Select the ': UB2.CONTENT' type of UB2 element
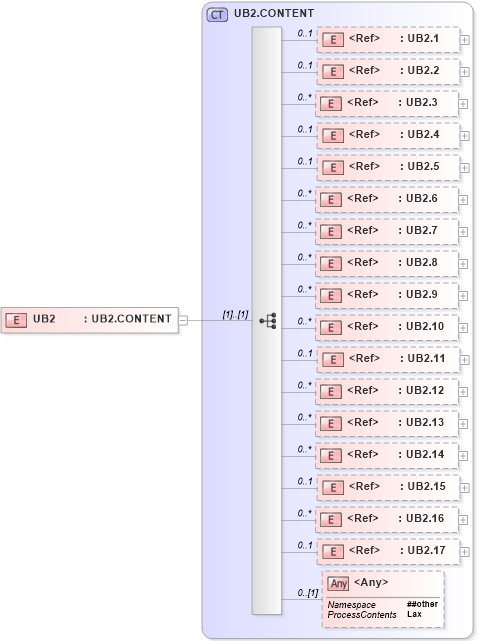The width and height of the screenshot is (478, 641). [127, 319]
